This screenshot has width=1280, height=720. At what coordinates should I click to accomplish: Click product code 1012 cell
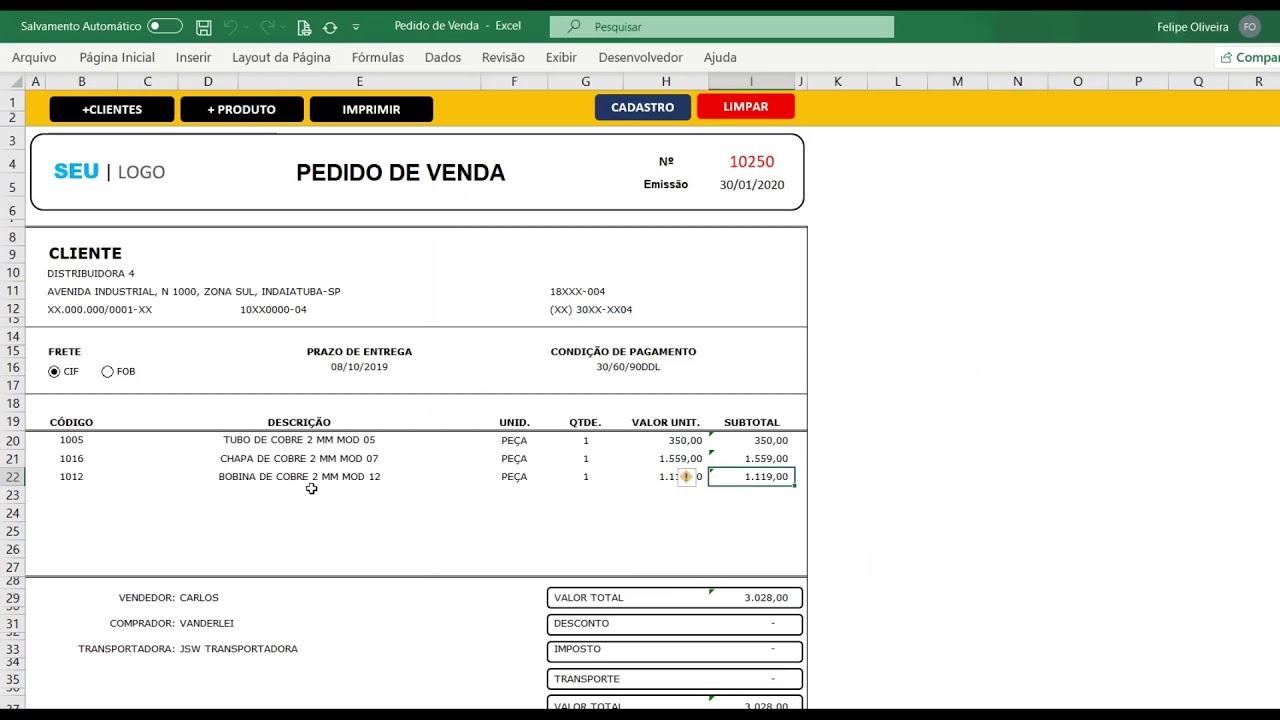pos(71,477)
